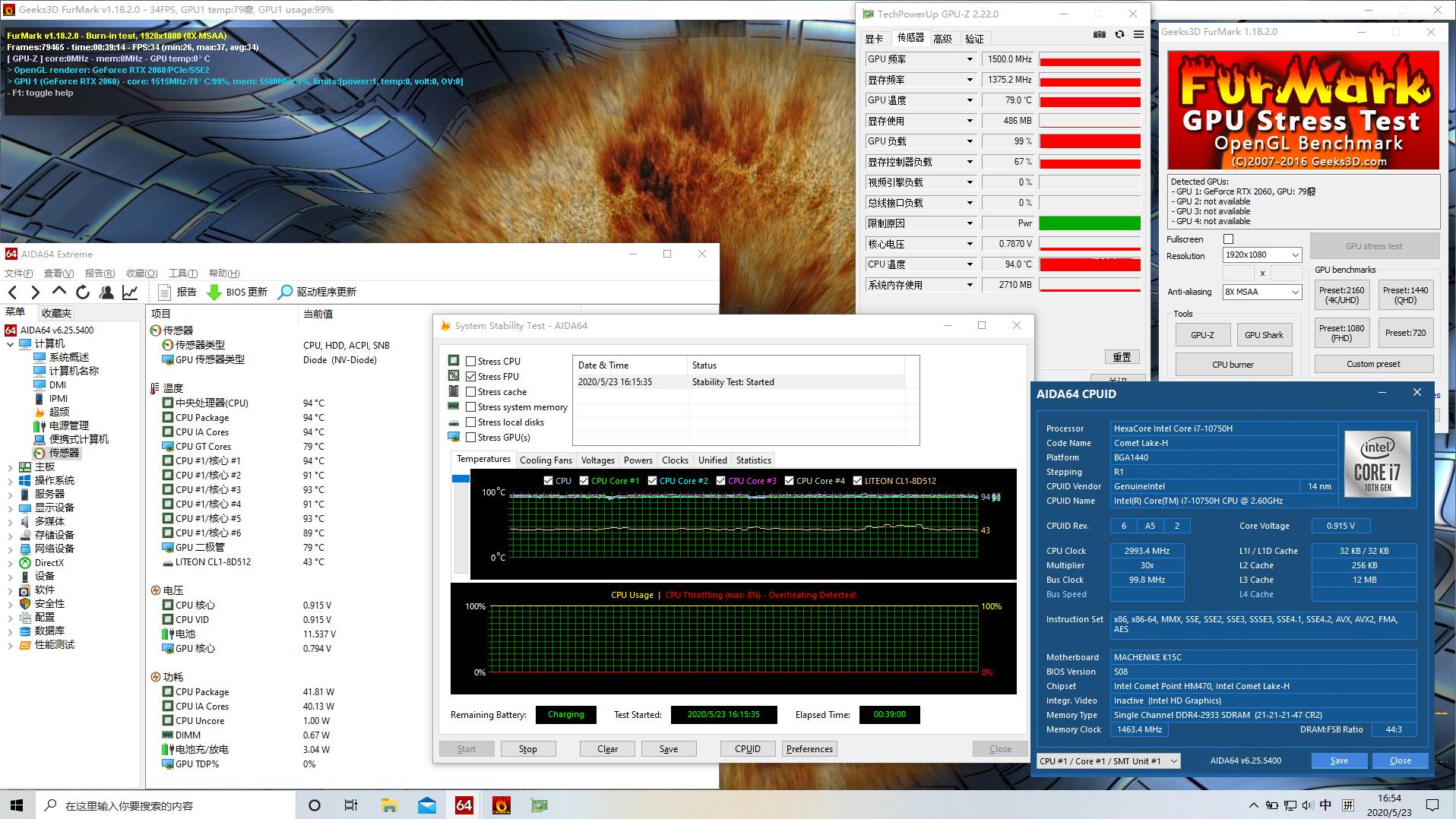The image size is (1456, 819).
Task: Click the GPU-Z refresh sensors icon
Action: 1119,34
